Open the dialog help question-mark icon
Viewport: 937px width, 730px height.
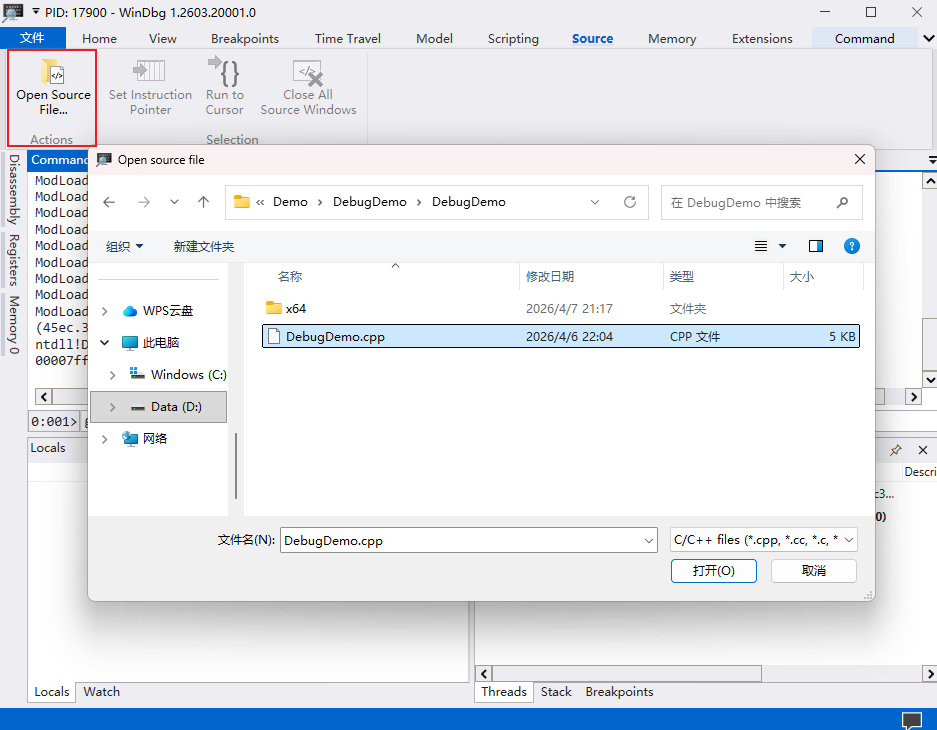coord(851,246)
